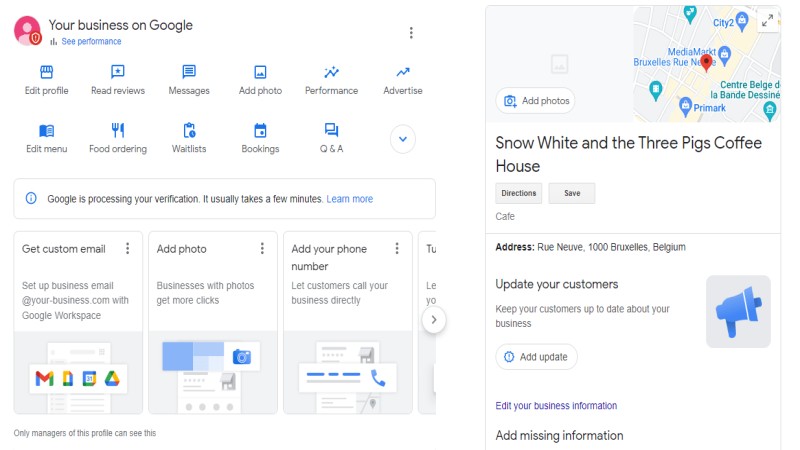Screen dimensions: 800x450
Task: Click Learn more about verification
Action: click(x=349, y=198)
